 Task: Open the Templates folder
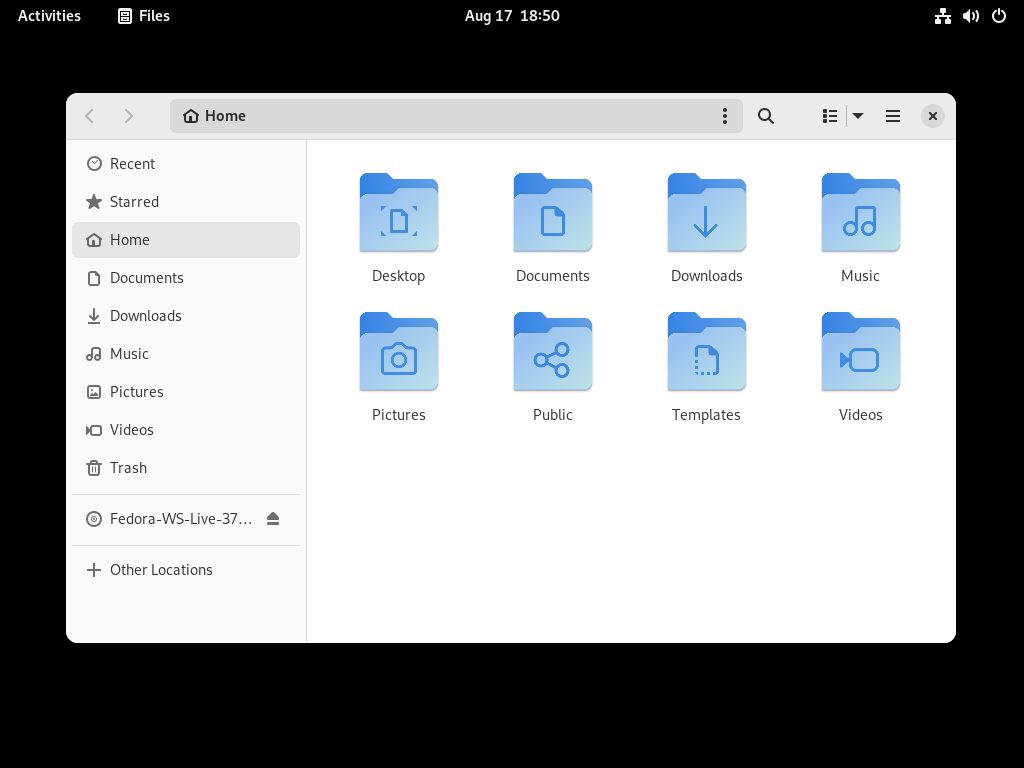707,352
